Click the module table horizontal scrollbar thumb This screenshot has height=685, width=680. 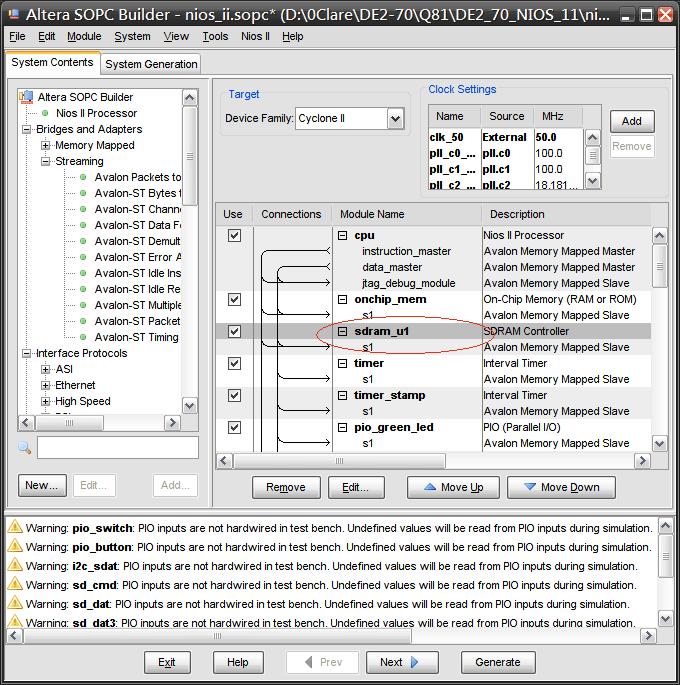tap(339, 461)
